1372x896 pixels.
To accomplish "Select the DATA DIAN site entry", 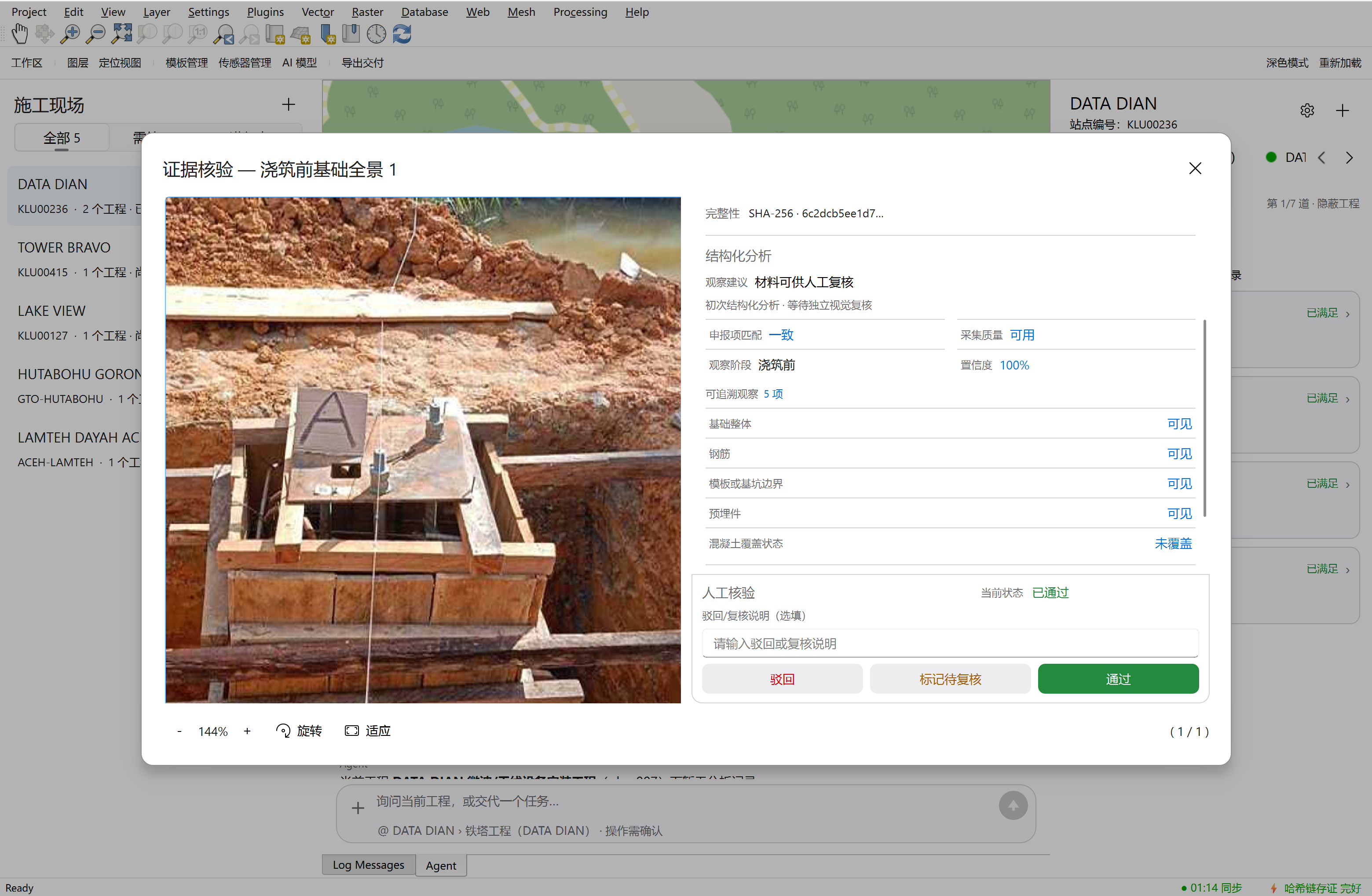I will click(x=75, y=196).
